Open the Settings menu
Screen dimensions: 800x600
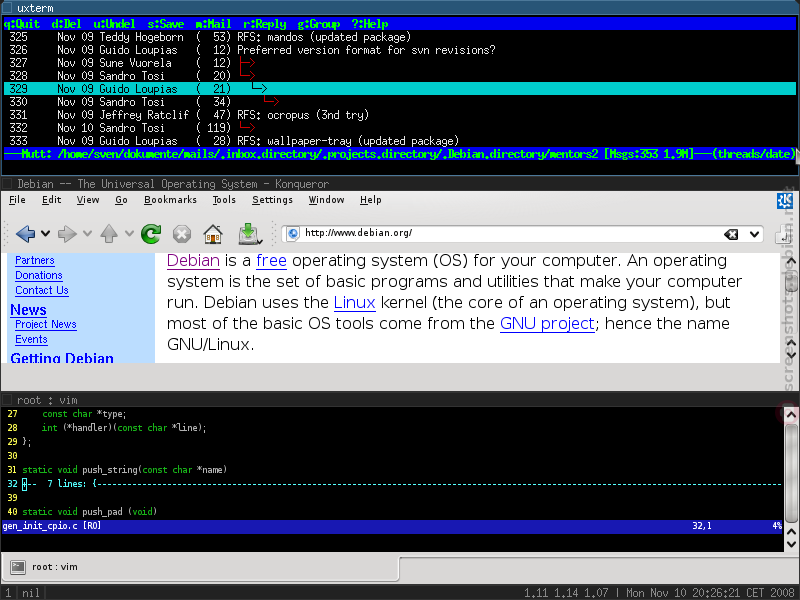tap(272, 200)
